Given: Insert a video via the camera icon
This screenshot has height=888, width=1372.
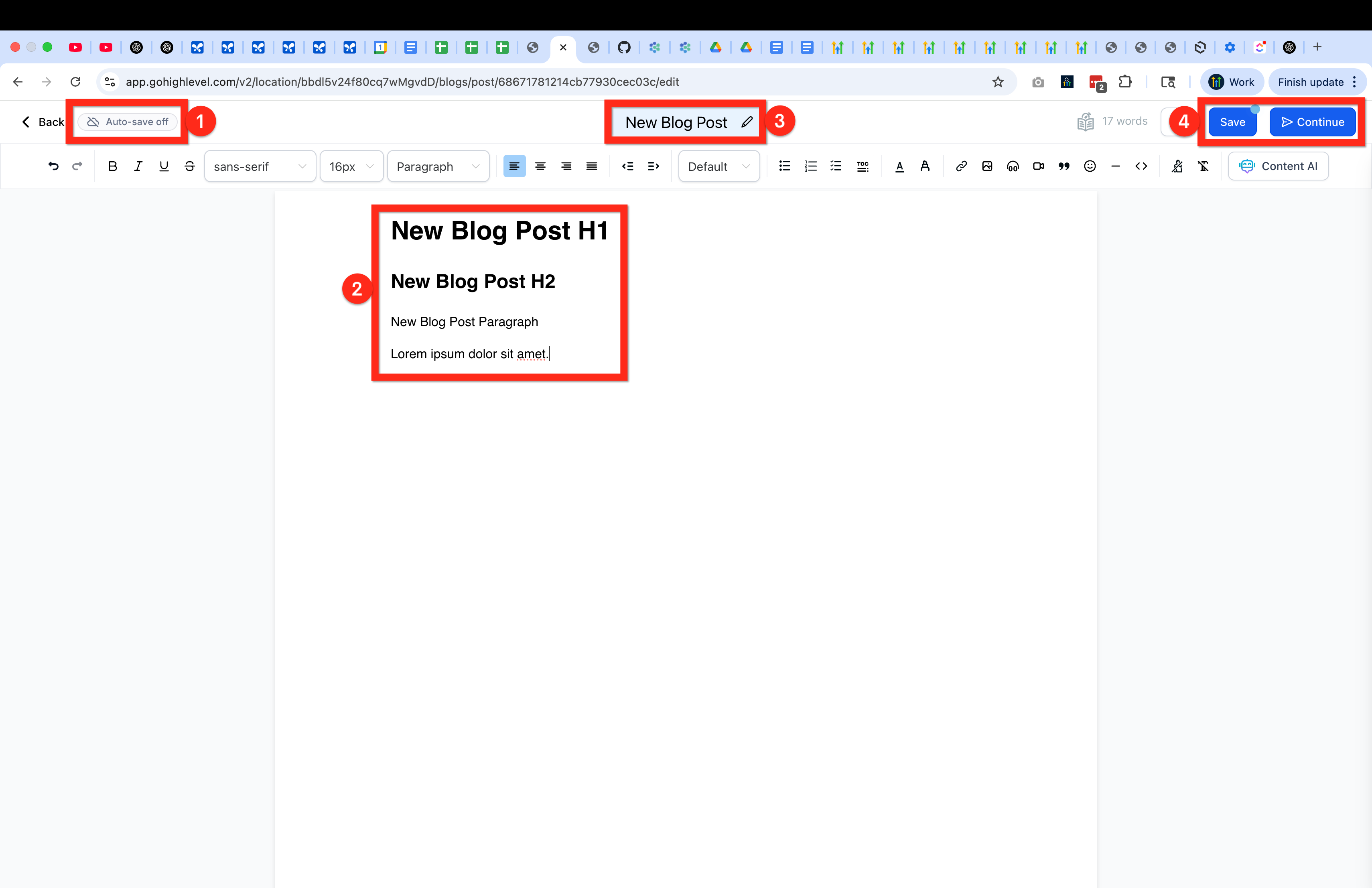Looking at the screenshot, I should (1038, 166).
